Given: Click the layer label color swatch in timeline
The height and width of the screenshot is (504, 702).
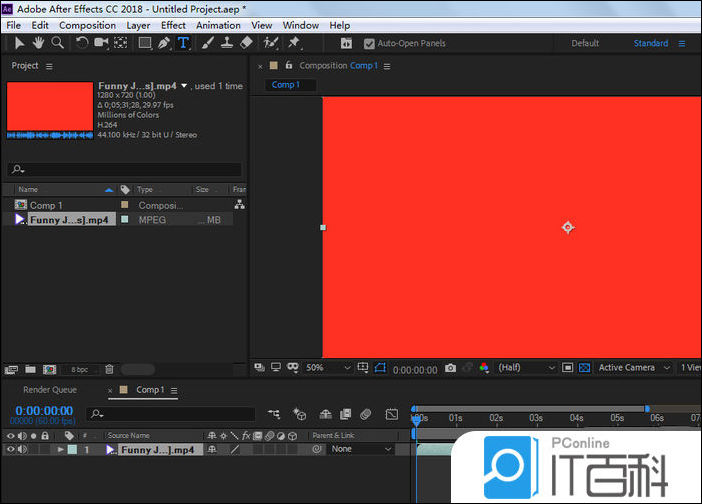Looking at the screenshot, I should (x=70, y=450).
